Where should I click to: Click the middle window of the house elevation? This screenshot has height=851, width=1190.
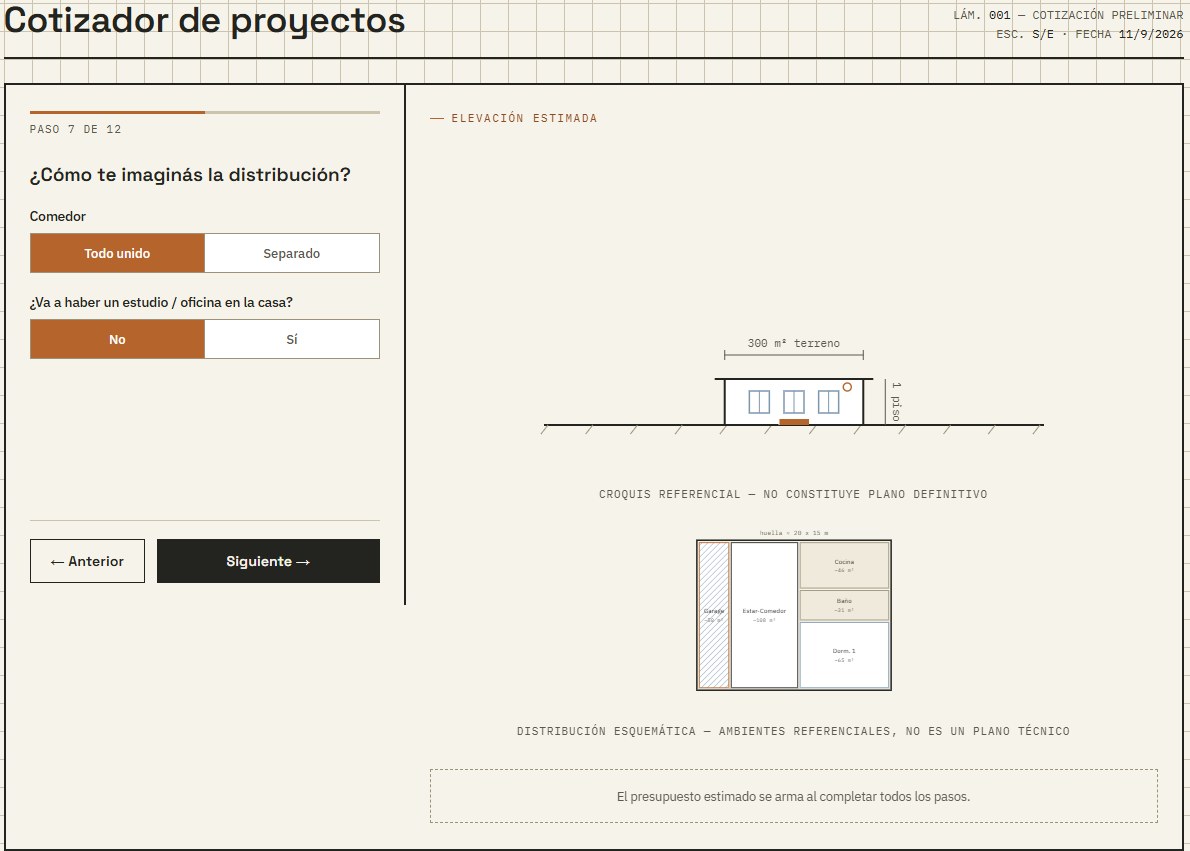coord(794,402)
